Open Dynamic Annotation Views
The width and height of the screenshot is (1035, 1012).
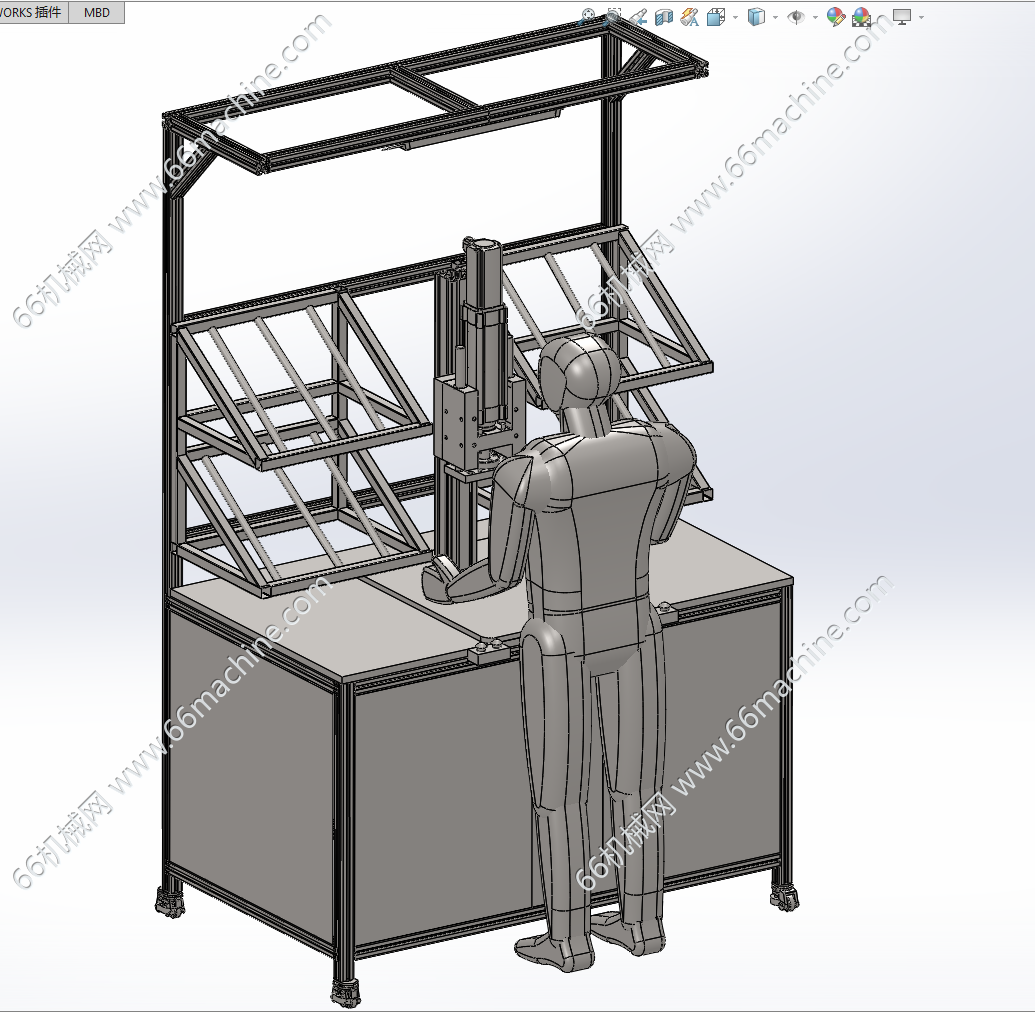point(690,17)
